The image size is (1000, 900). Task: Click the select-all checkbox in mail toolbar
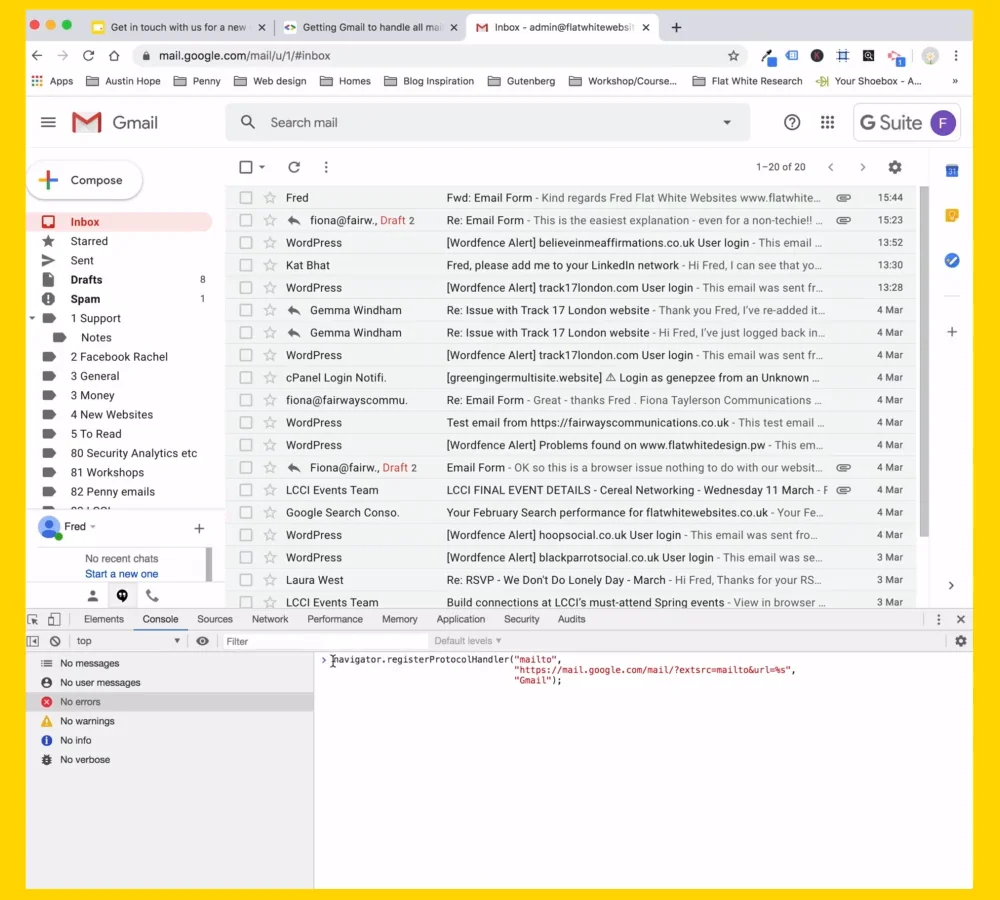[246, 167]
